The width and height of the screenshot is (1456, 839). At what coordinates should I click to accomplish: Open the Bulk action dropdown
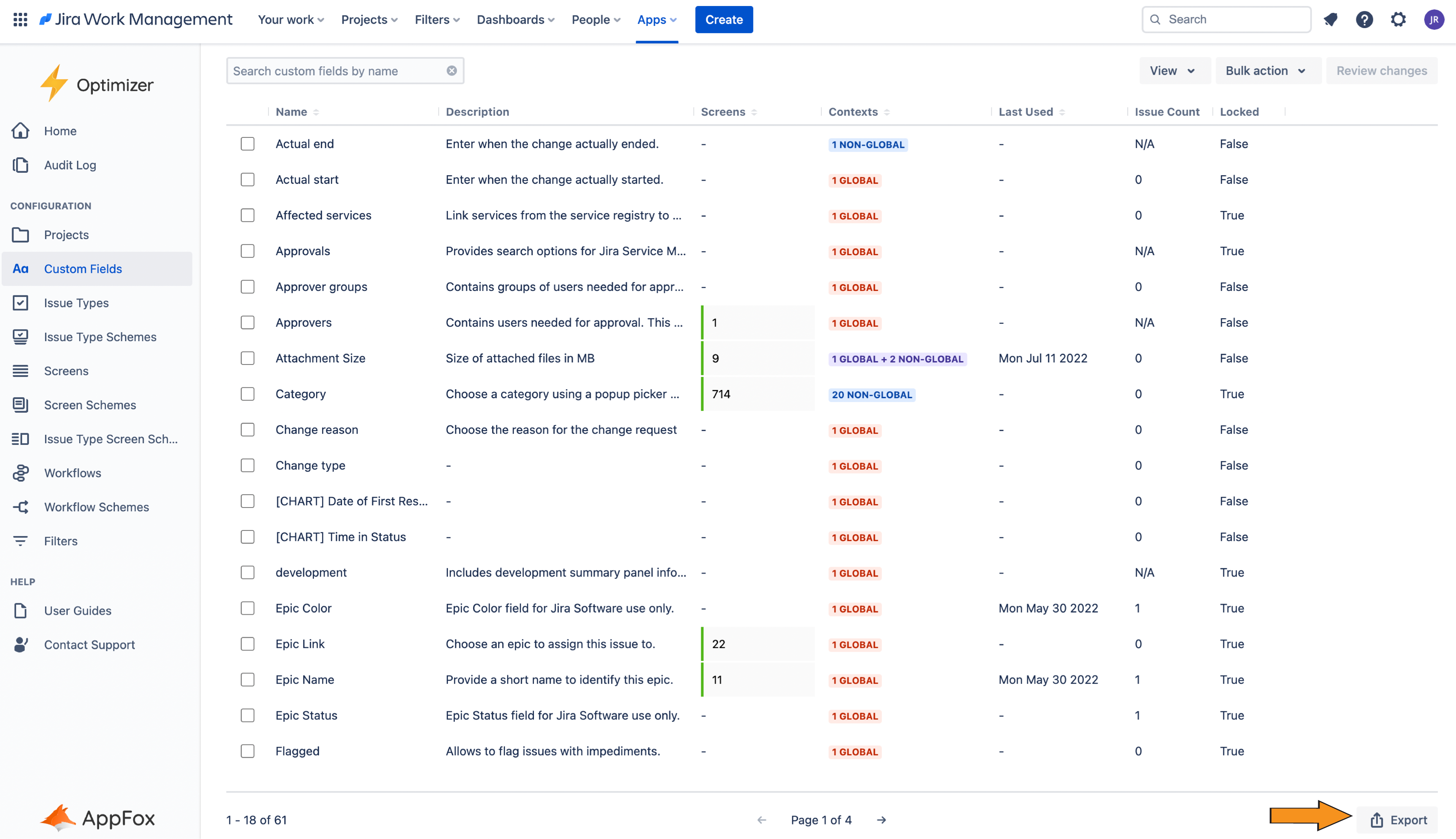coord(1265,70)
